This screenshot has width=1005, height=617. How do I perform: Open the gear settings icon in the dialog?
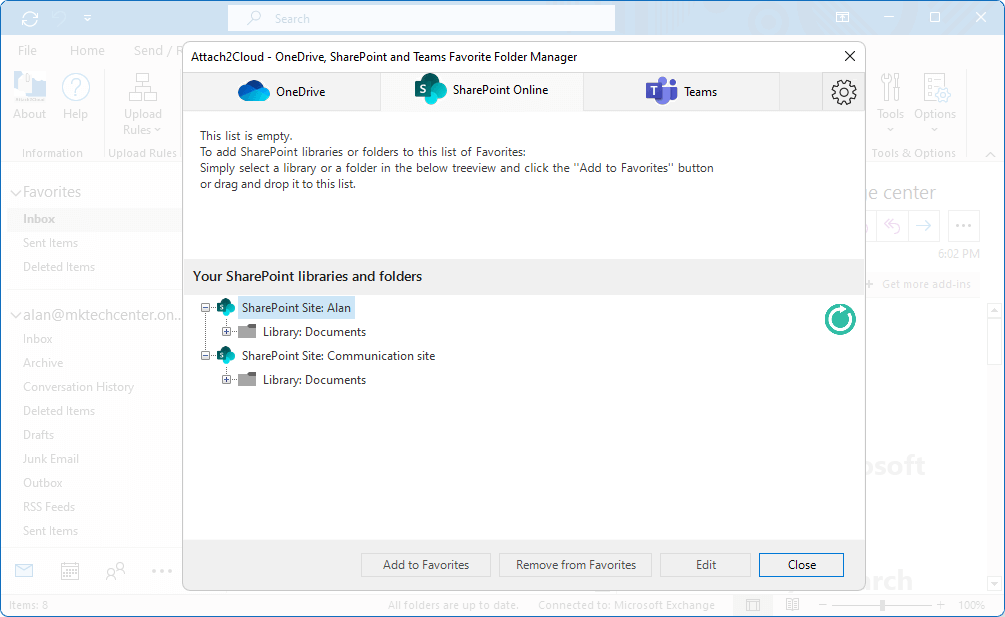point(843,91)
